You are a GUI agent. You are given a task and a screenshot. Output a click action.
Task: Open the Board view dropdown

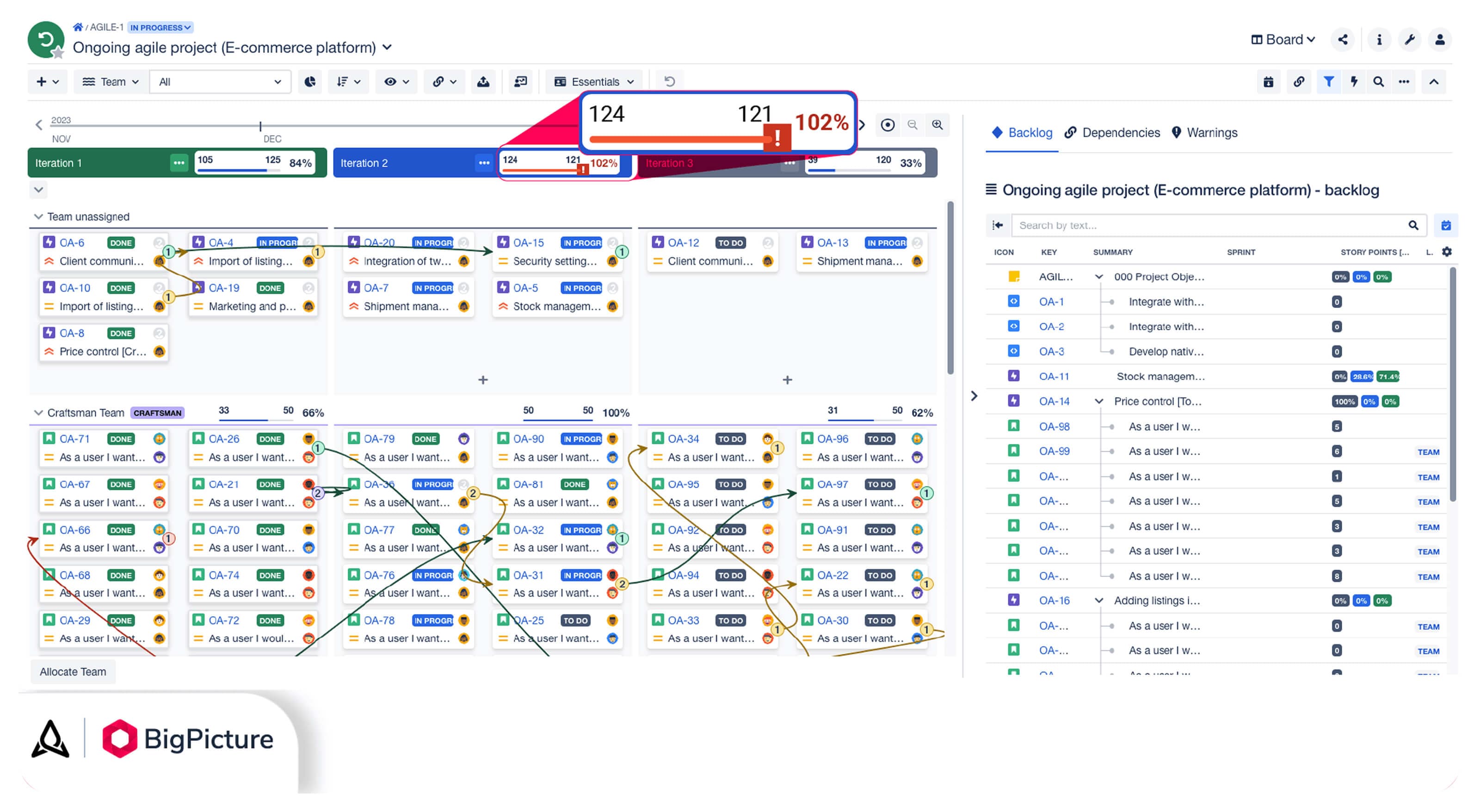coord(1283,40)
